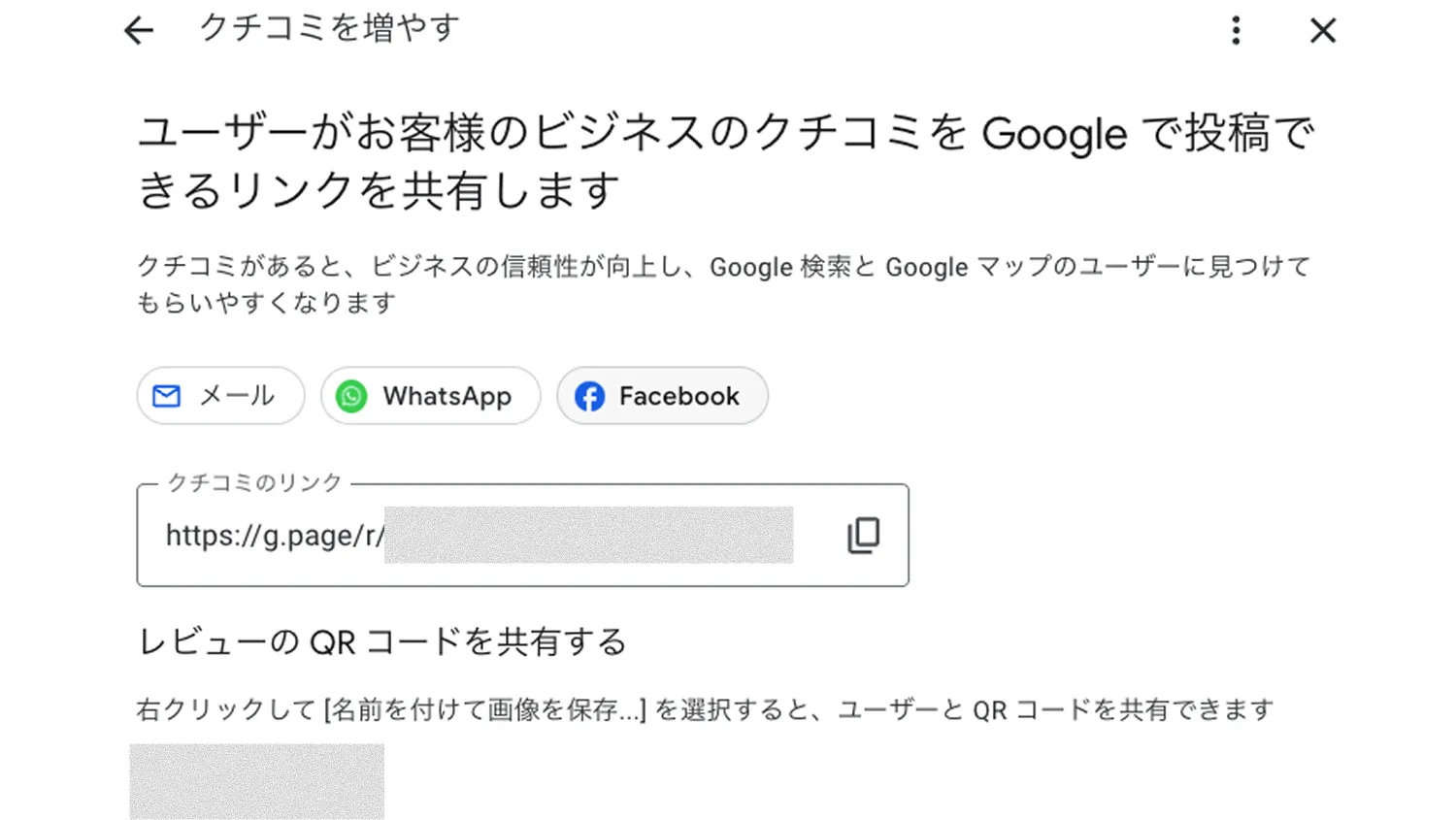
Task: Click the クチコミを増やす header title
Action: [x=327, y=29]
